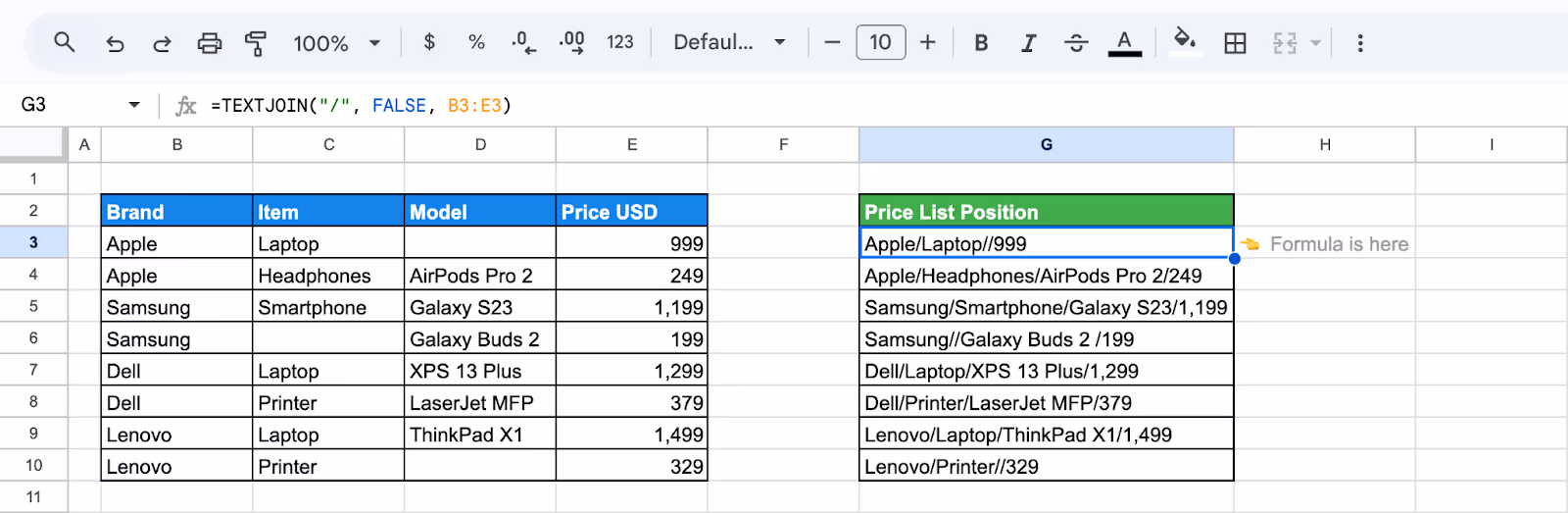This screenshot has height=513, width=1568.
Task: Select cell Lenovo/Printer//329
Action: pos(1047,466)
